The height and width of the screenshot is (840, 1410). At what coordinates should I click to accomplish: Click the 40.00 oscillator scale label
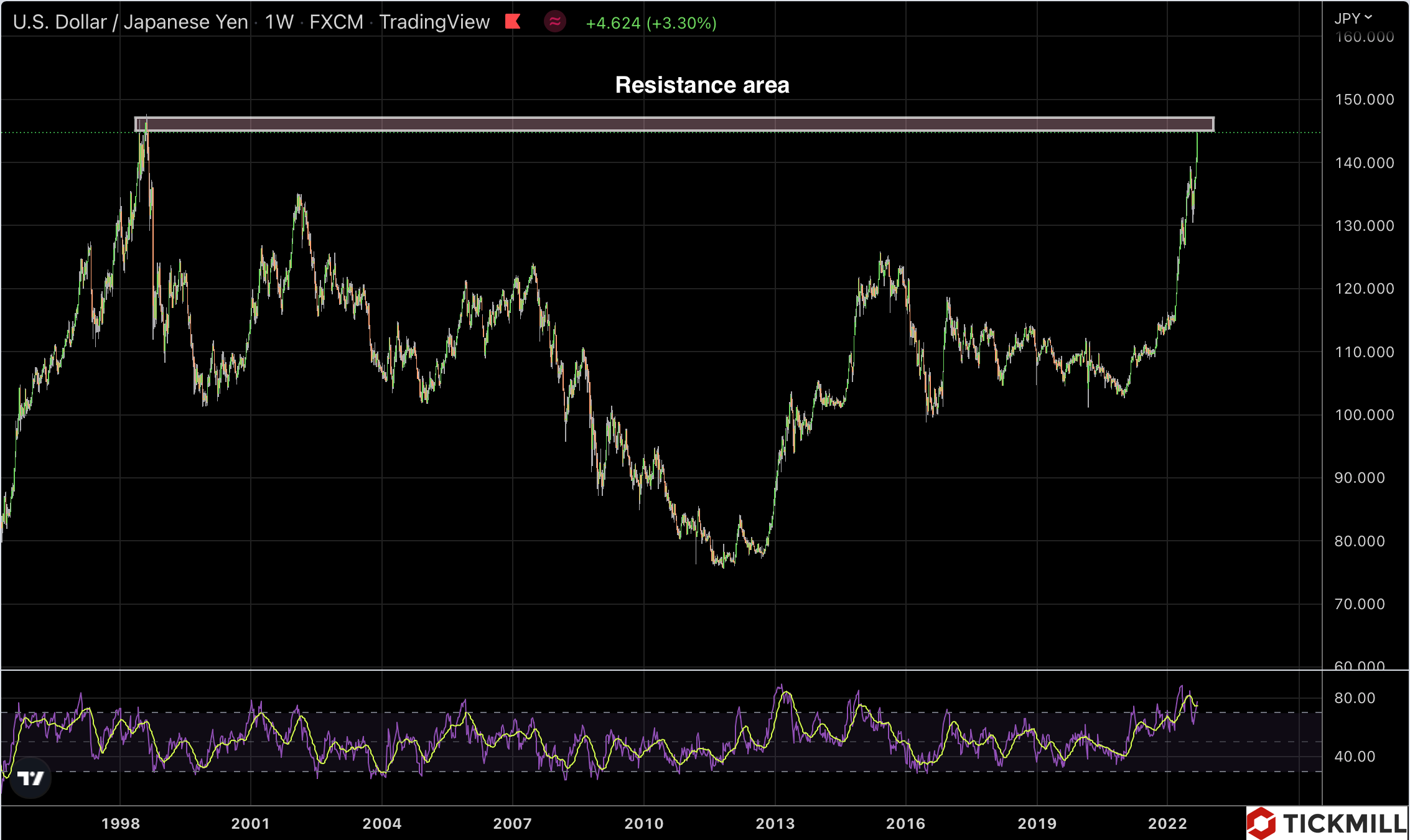tap(1355, 757)
